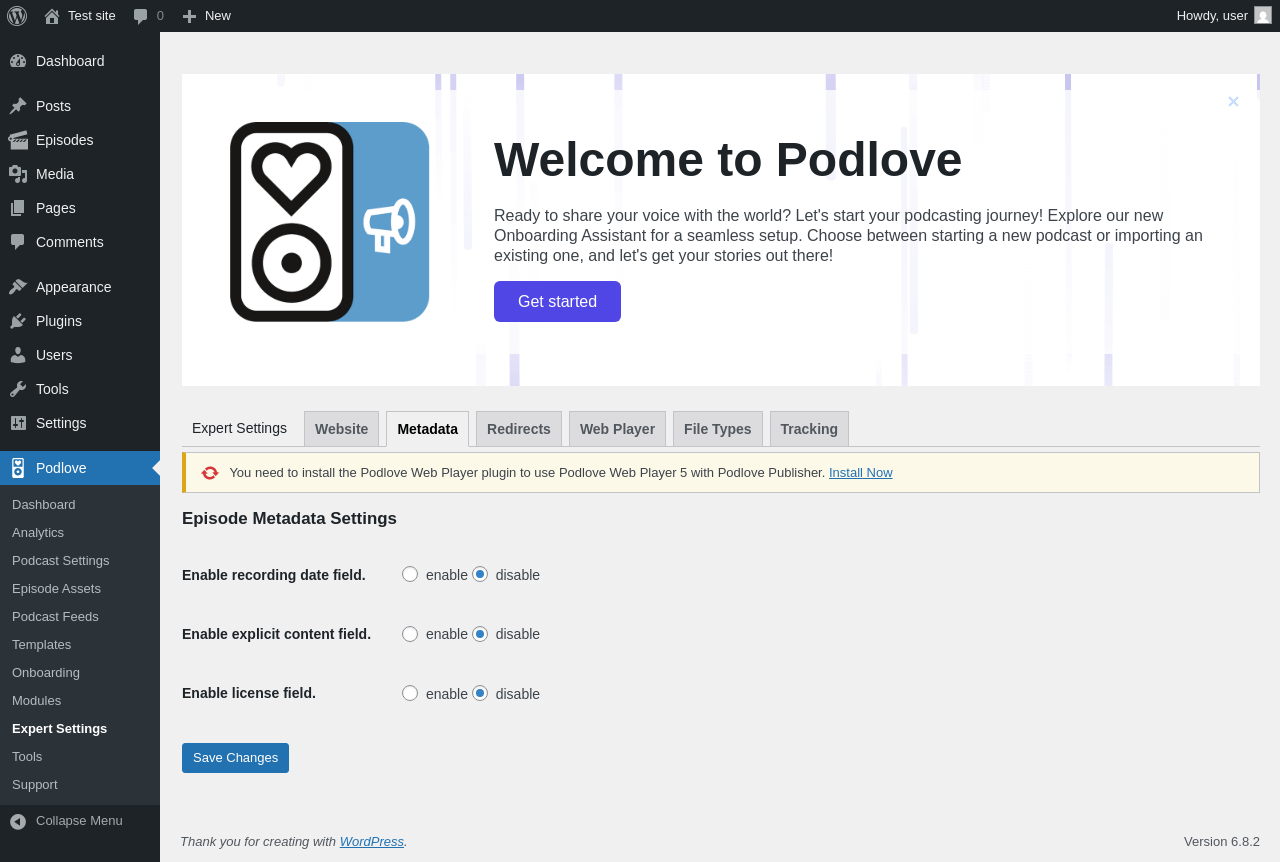Viewport: 1280px width, 862px height.
Task: Open the Redirects tab
Action: (x=519, y=429)
